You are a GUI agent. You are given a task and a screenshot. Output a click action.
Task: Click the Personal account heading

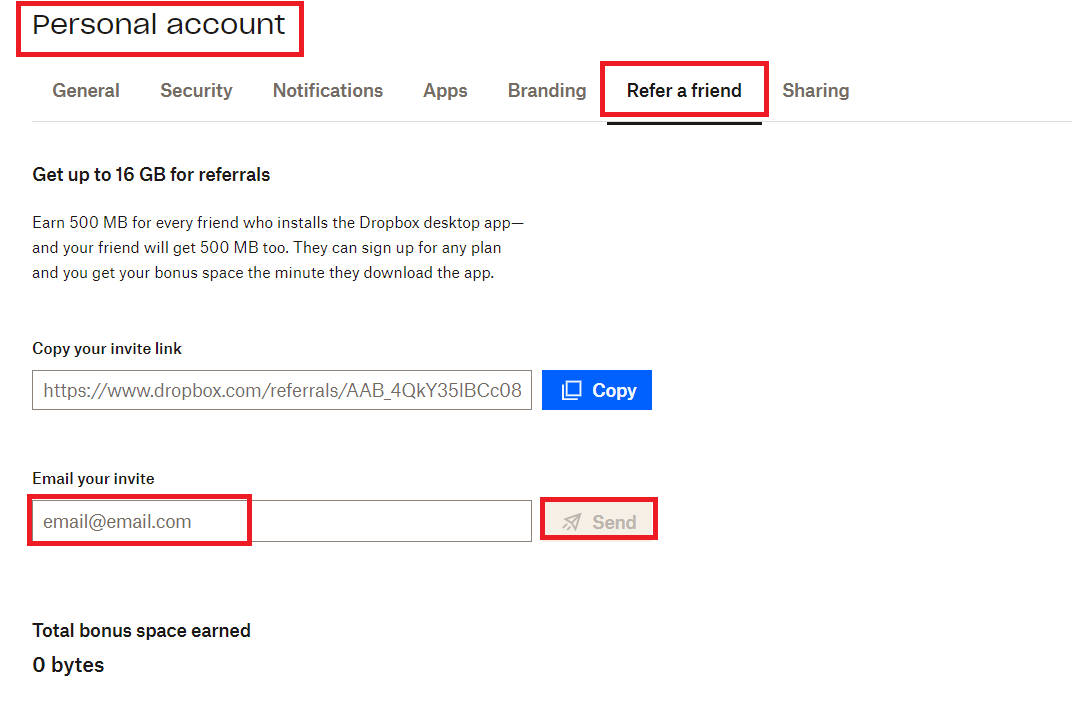tap(158, 25)
